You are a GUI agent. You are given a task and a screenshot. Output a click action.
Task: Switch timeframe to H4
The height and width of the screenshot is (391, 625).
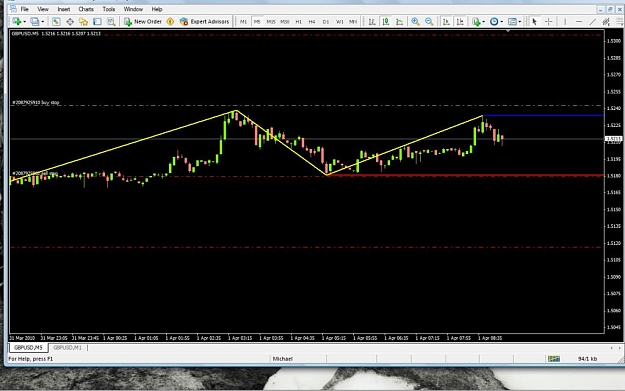click(312, 22)
